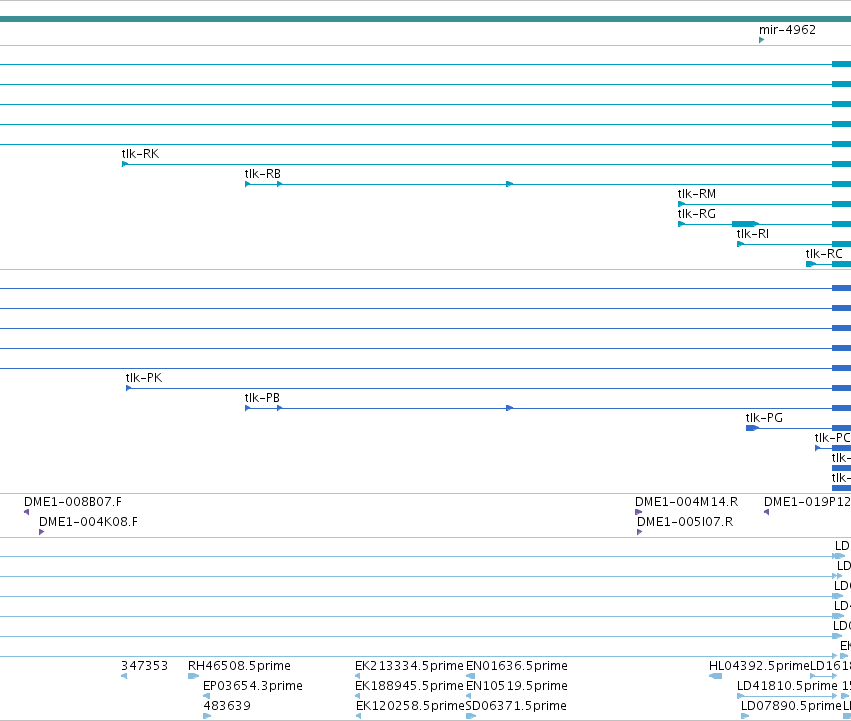Click the RH46508.5prime arrow glyph

point(194,676)
